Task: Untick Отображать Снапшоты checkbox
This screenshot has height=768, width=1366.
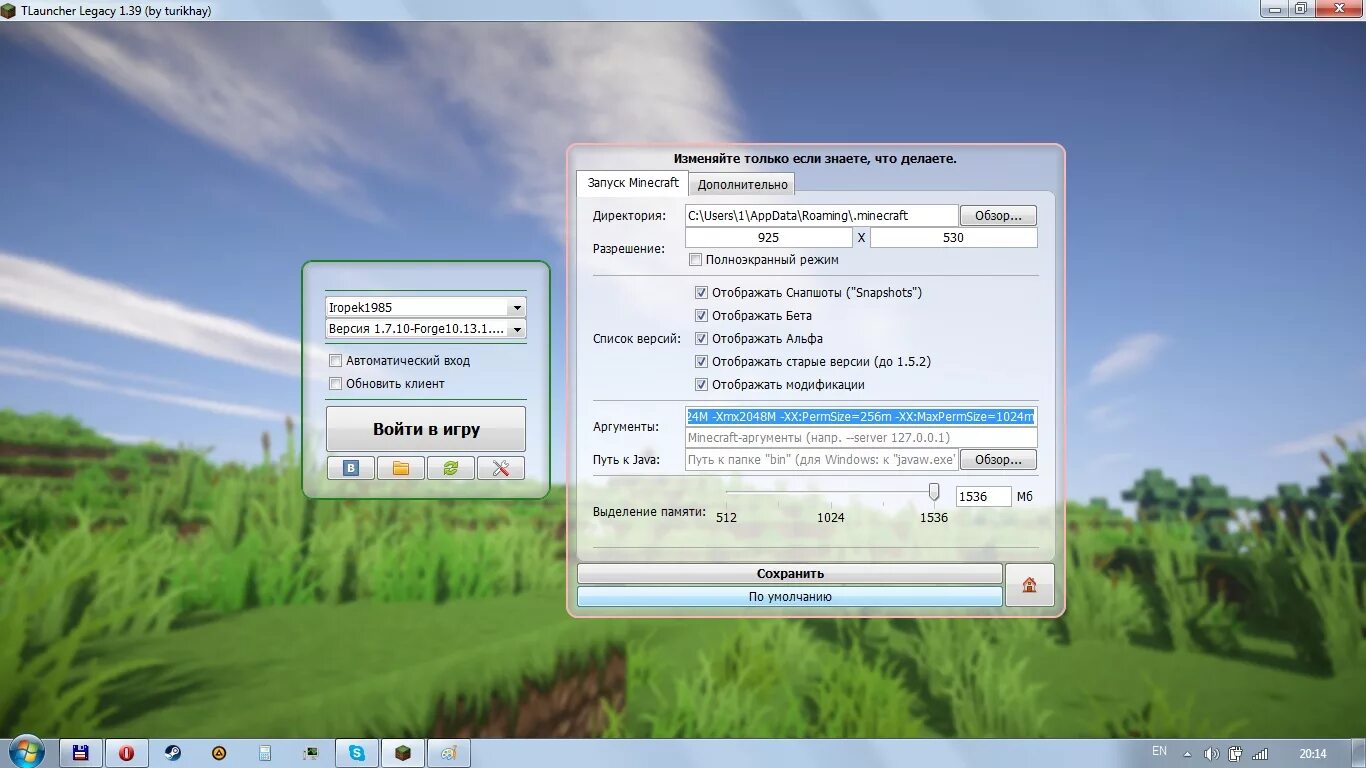Action: 701,293
